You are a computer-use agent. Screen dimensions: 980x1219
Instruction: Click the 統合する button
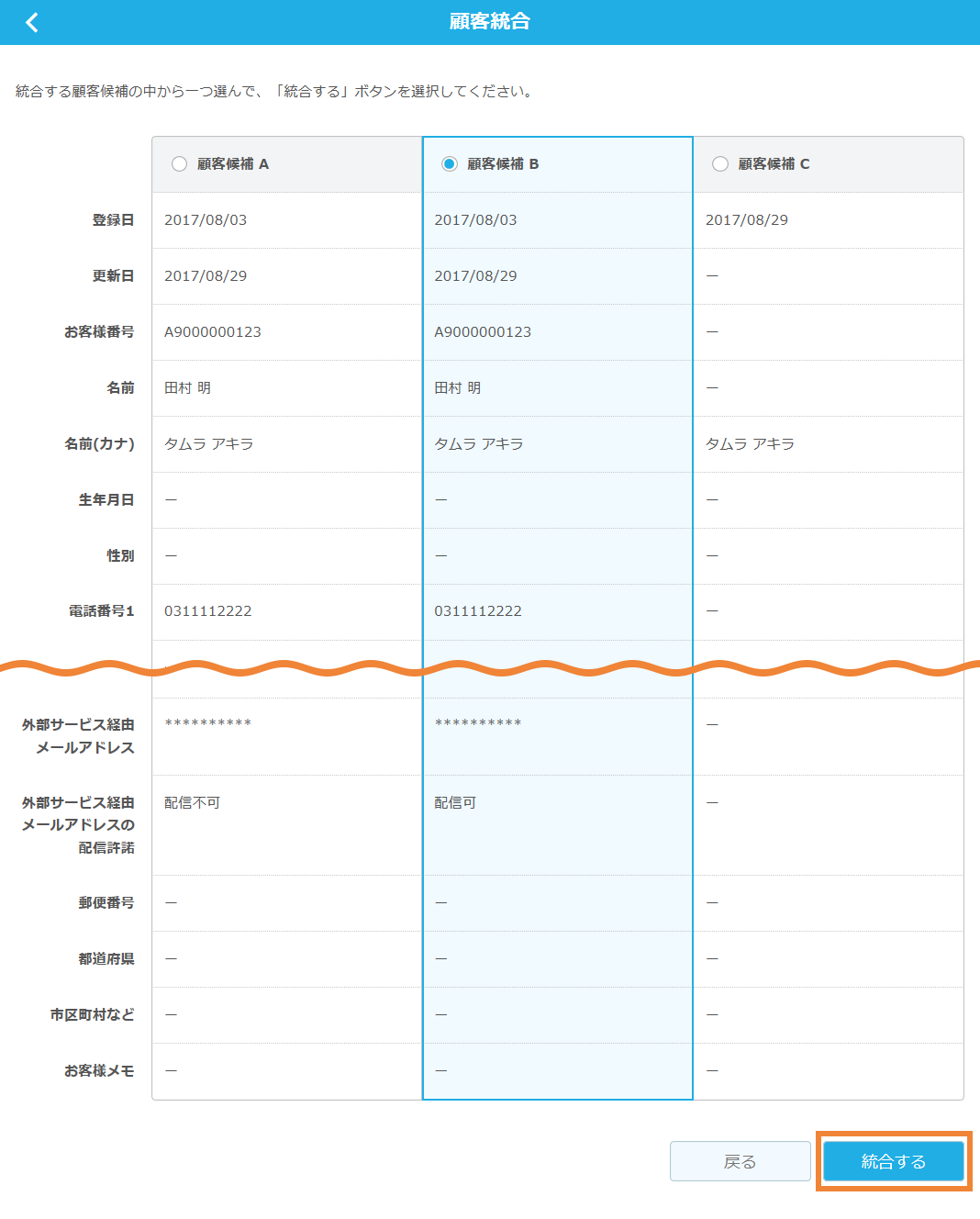pyautogui.click(x=893, y=1160)
